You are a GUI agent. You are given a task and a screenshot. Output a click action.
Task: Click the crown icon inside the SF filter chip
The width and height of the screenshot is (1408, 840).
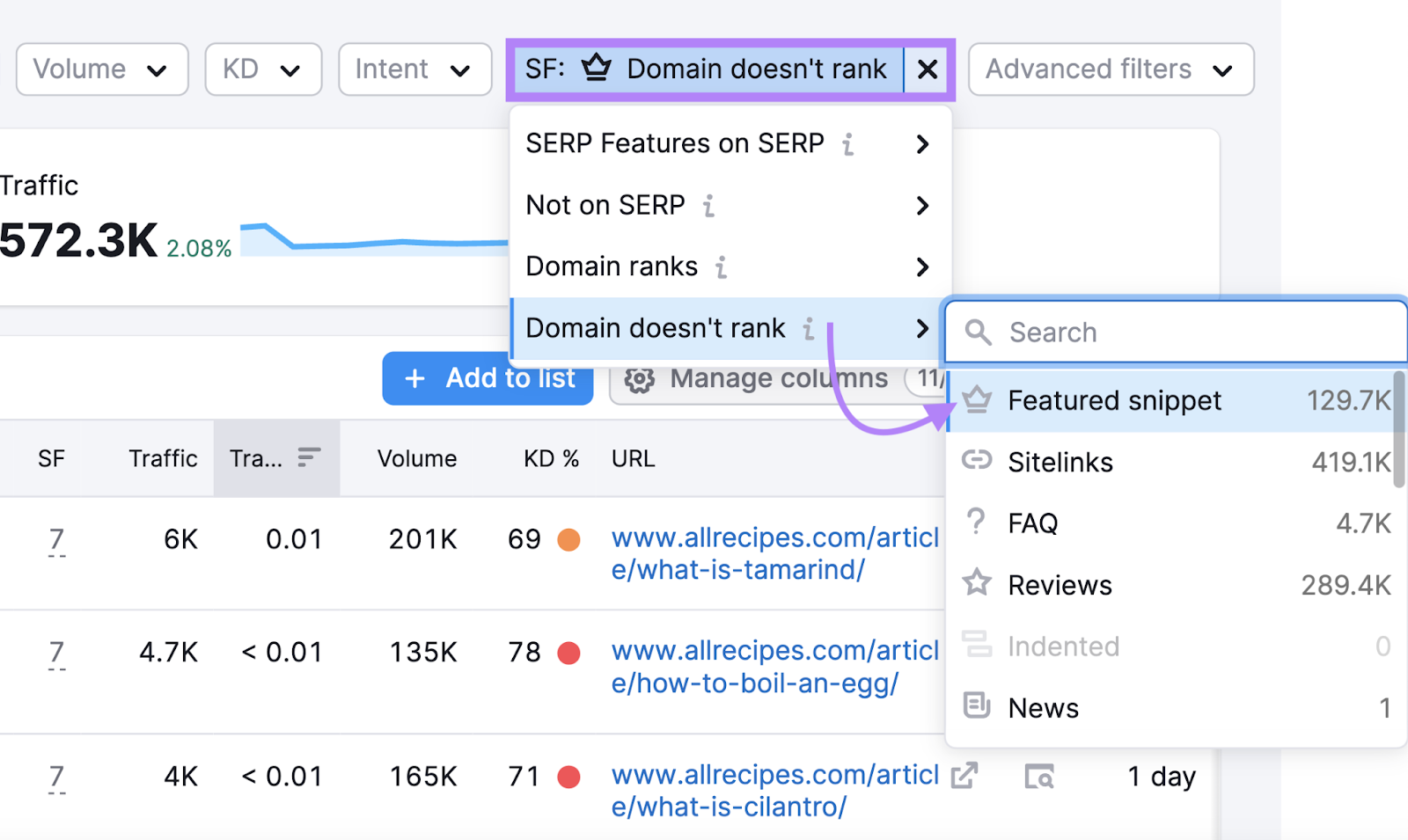(598, 69)
